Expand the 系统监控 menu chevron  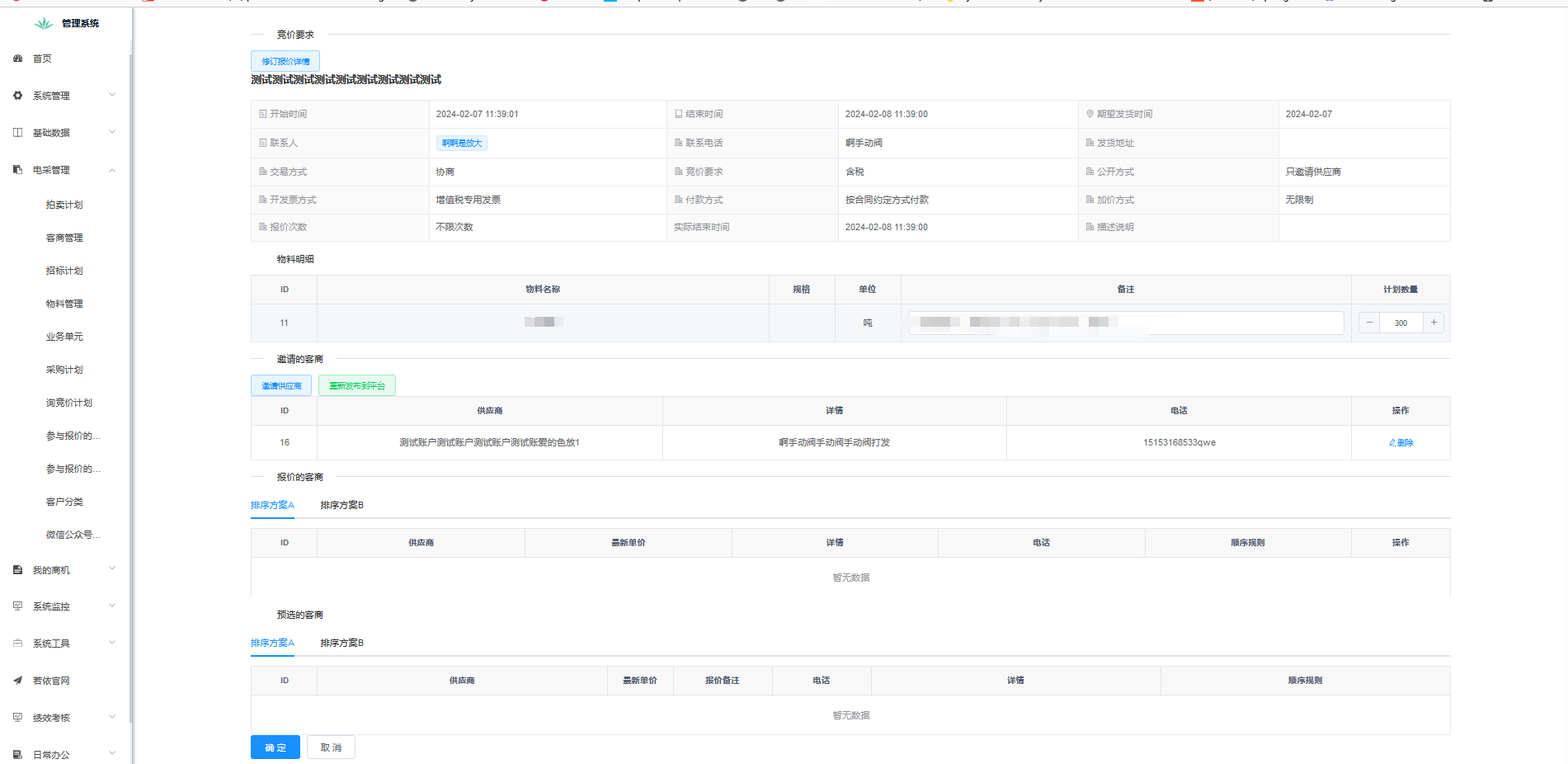(112, 606)
